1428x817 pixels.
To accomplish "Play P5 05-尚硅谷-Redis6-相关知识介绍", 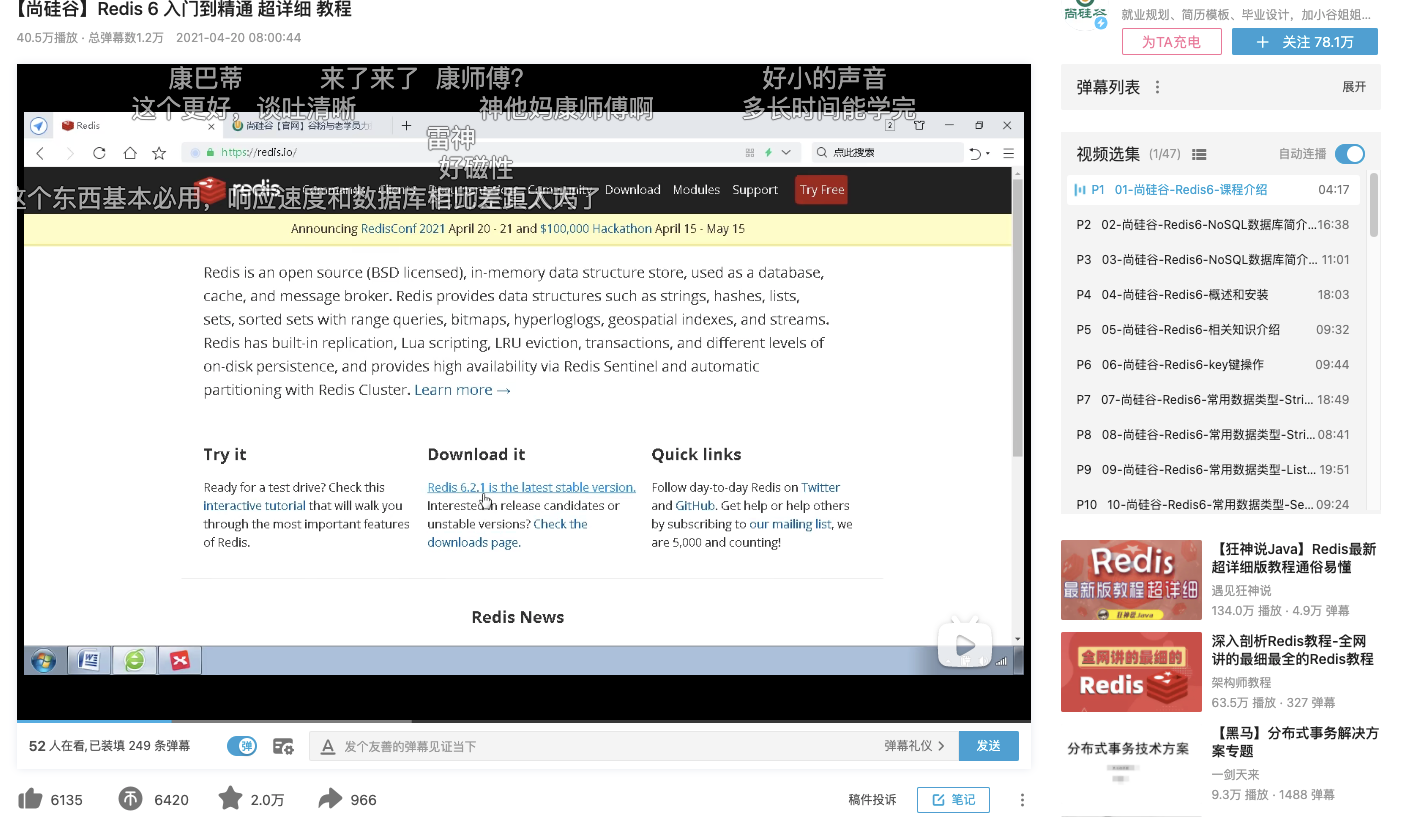I will pos(1214,330).
